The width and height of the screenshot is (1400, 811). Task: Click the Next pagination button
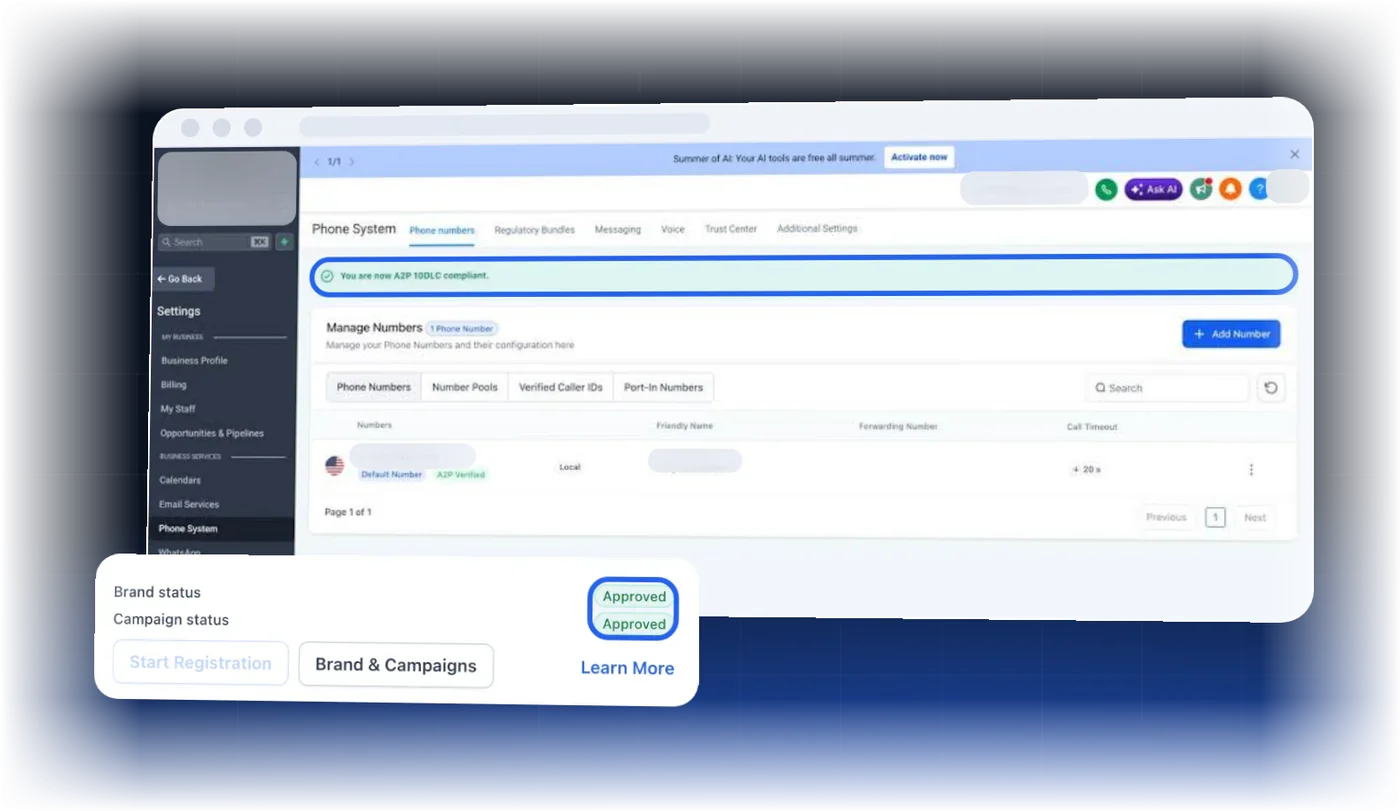pyautogui.click(x=1255, y=517)
